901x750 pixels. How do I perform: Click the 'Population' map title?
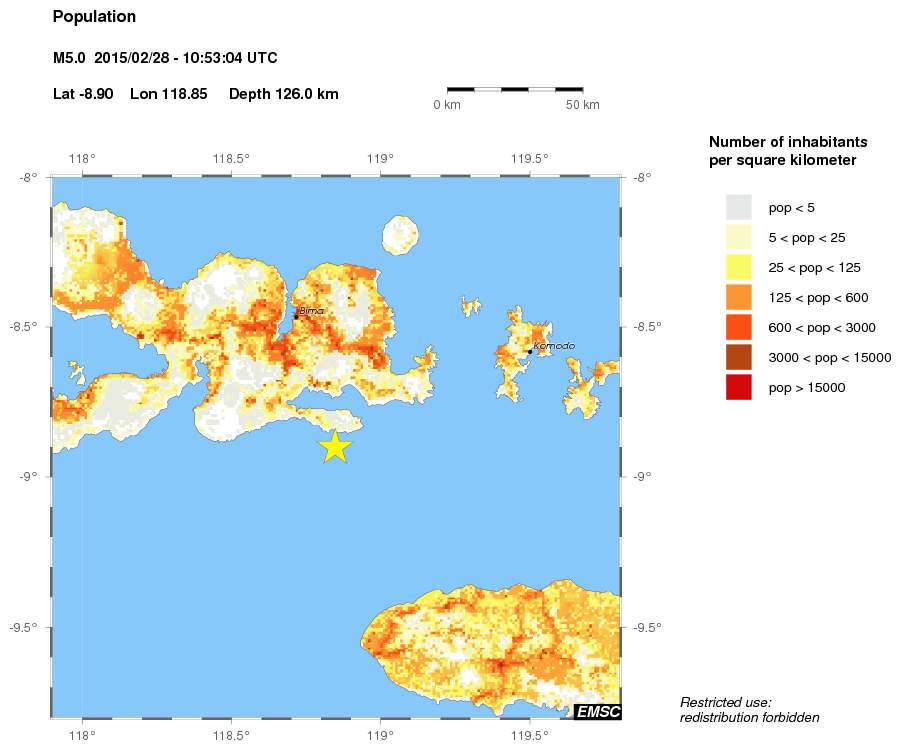pos(94,17)
